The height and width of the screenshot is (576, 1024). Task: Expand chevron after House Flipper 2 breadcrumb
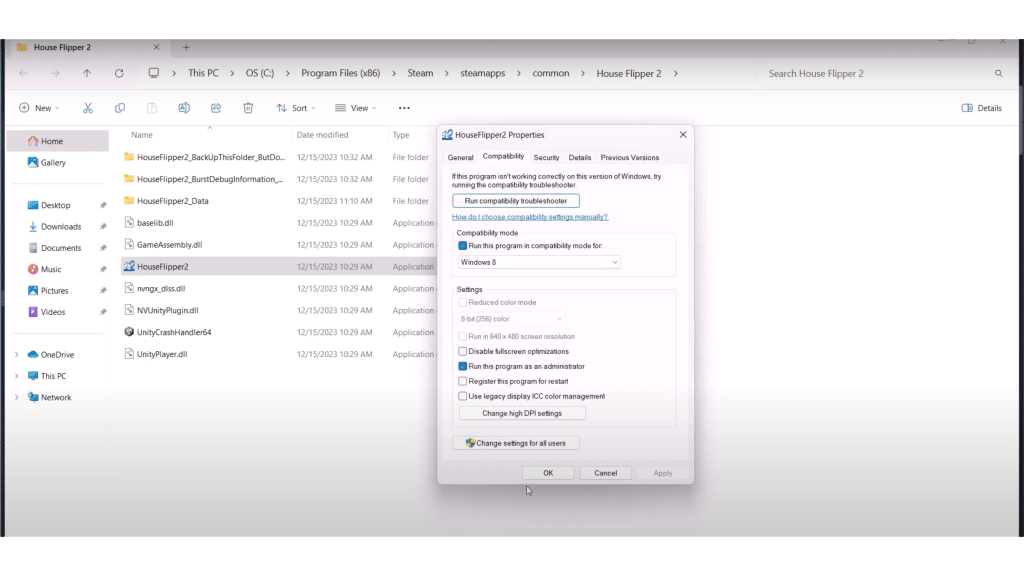pos(675,73)
